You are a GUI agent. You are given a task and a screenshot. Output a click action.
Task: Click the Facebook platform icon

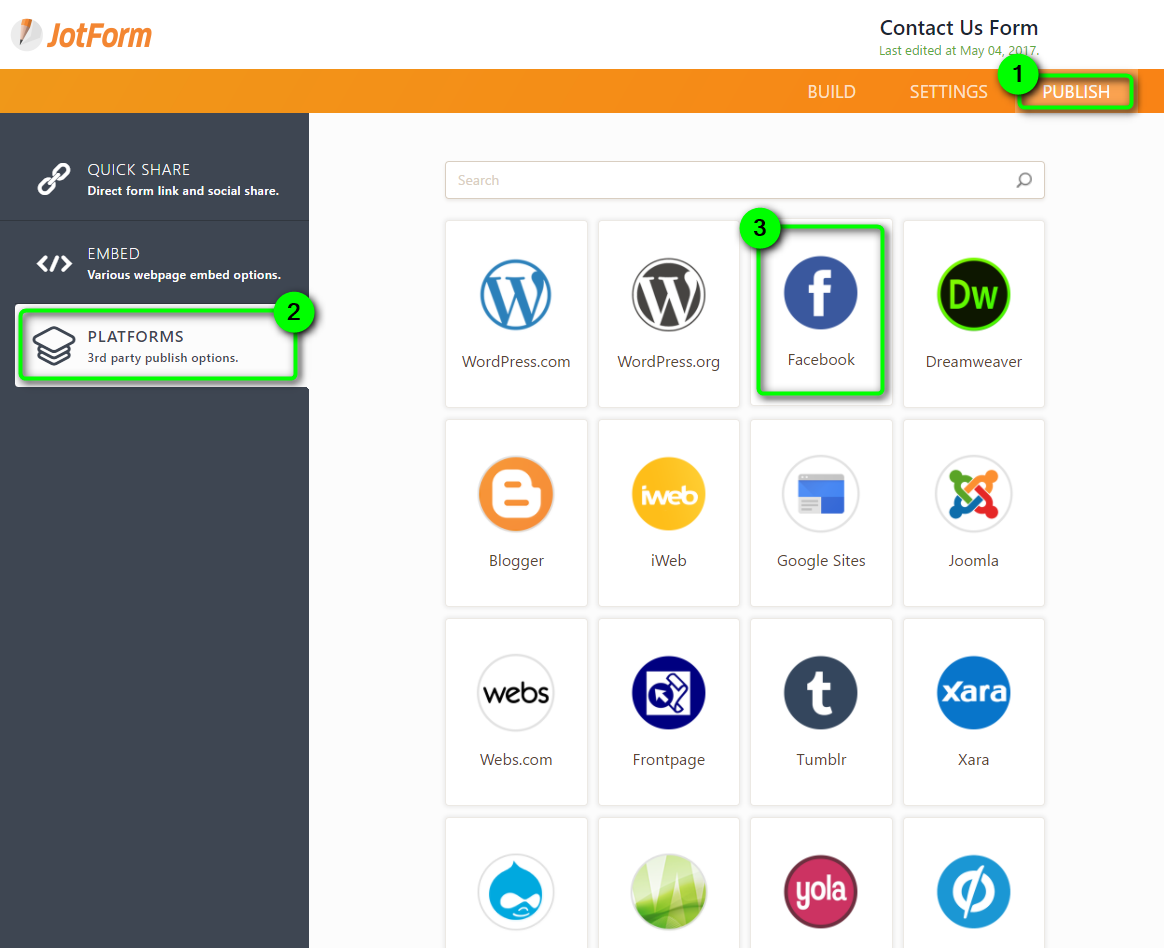click(820, 293)
